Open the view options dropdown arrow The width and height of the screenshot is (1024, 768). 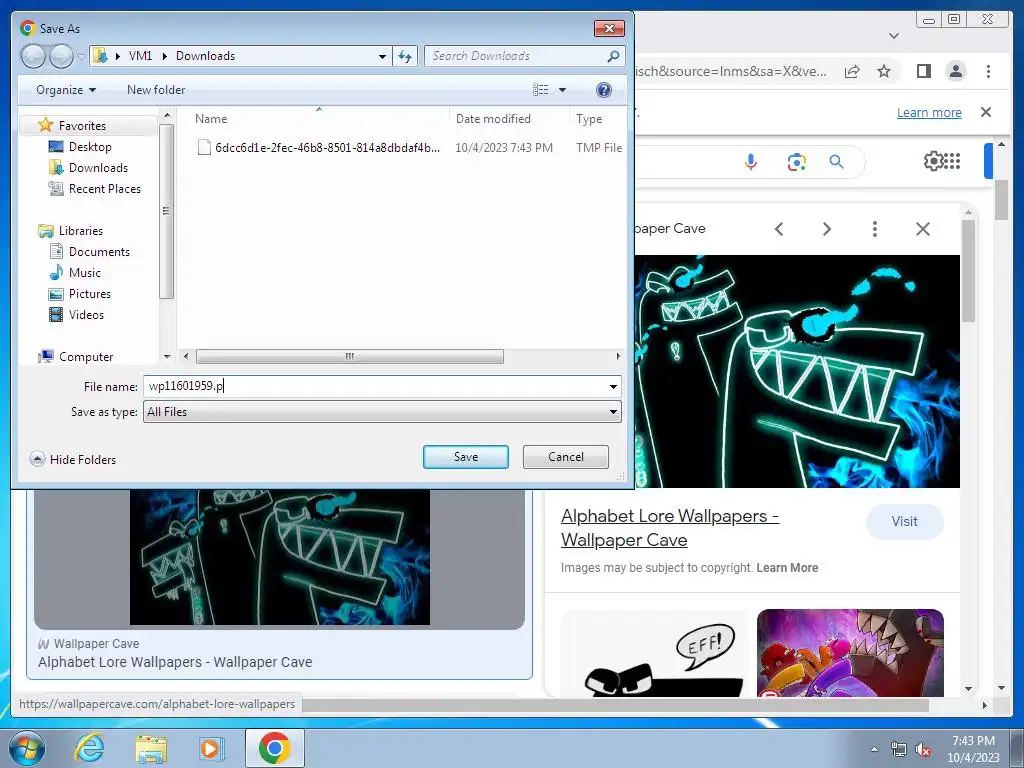tap(562, 90)
